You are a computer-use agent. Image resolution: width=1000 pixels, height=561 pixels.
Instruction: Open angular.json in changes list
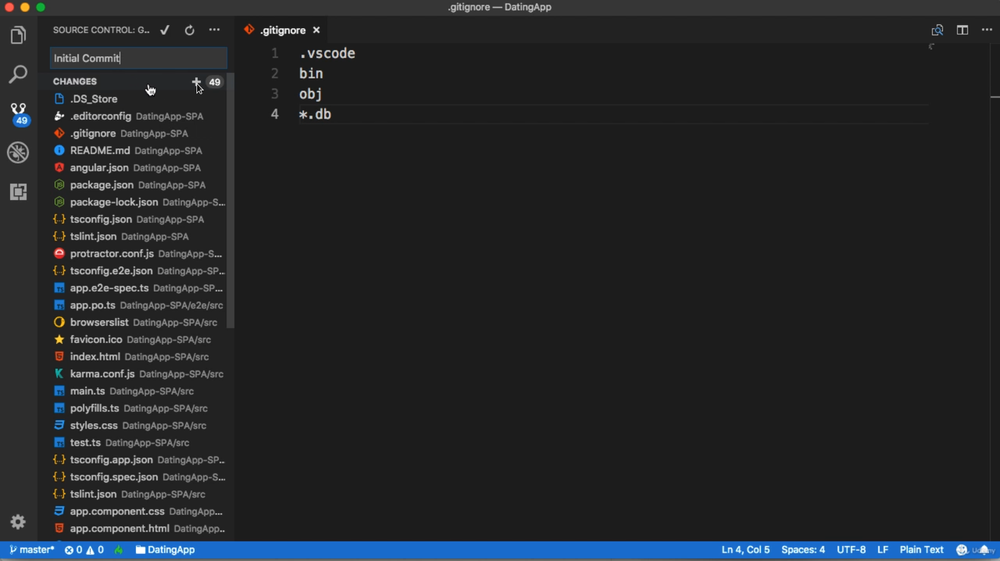[x=138, y=168]
